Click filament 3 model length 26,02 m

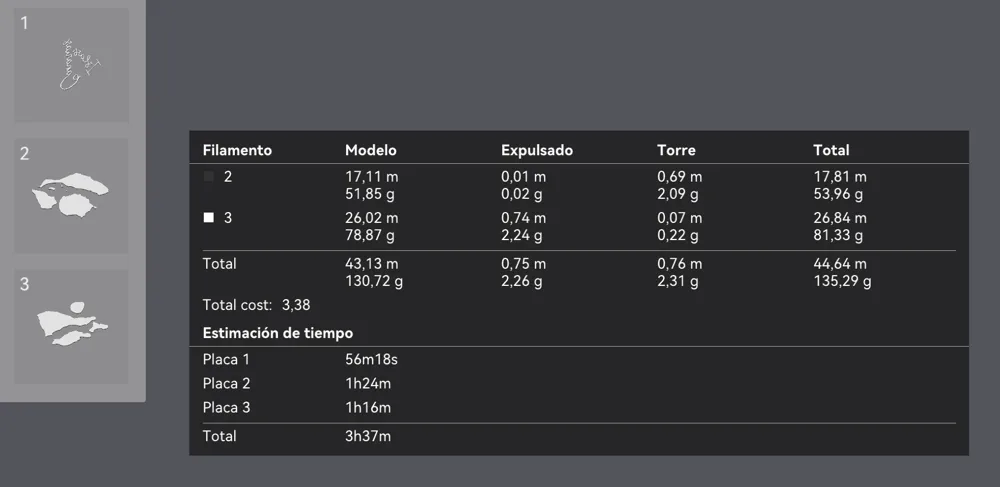[372, 218]
